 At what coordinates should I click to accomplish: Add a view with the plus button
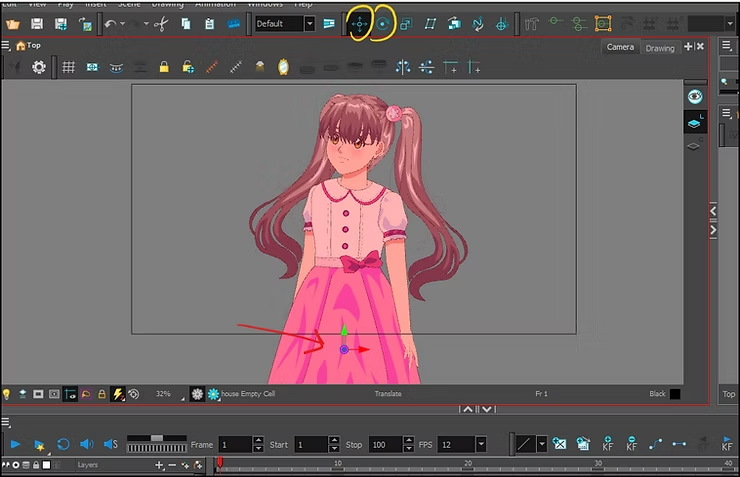[x=688, y=46]
